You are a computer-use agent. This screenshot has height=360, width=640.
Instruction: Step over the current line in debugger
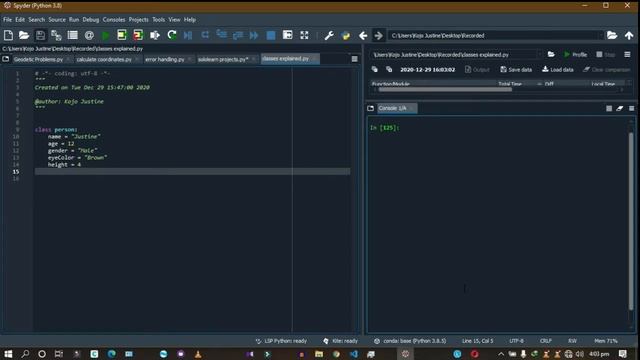pyautogui.click(x=205, y=35)
